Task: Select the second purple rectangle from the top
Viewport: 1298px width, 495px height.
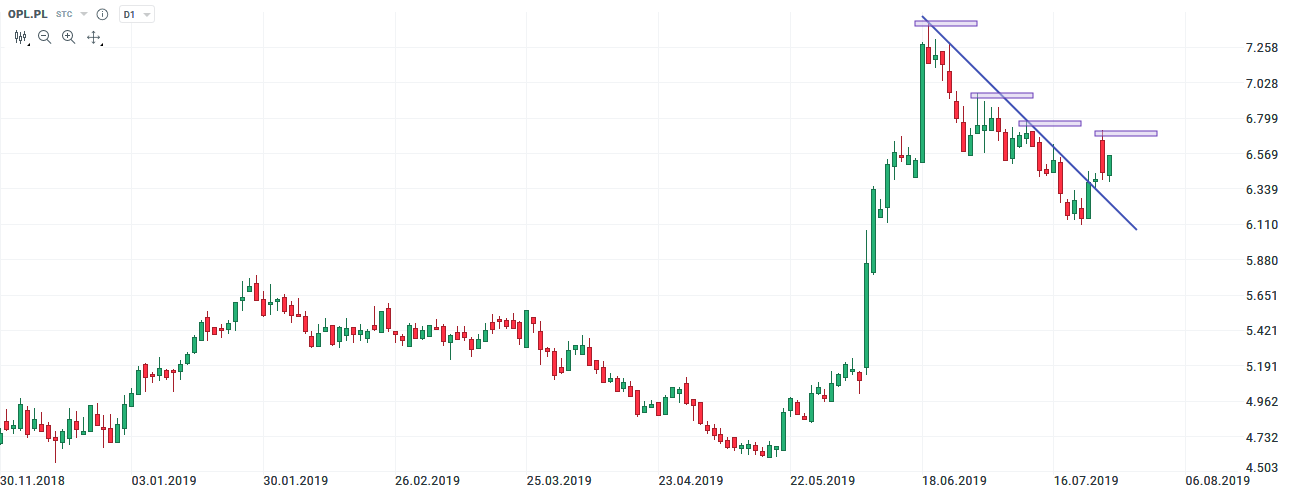Action: coord(1002,95)
